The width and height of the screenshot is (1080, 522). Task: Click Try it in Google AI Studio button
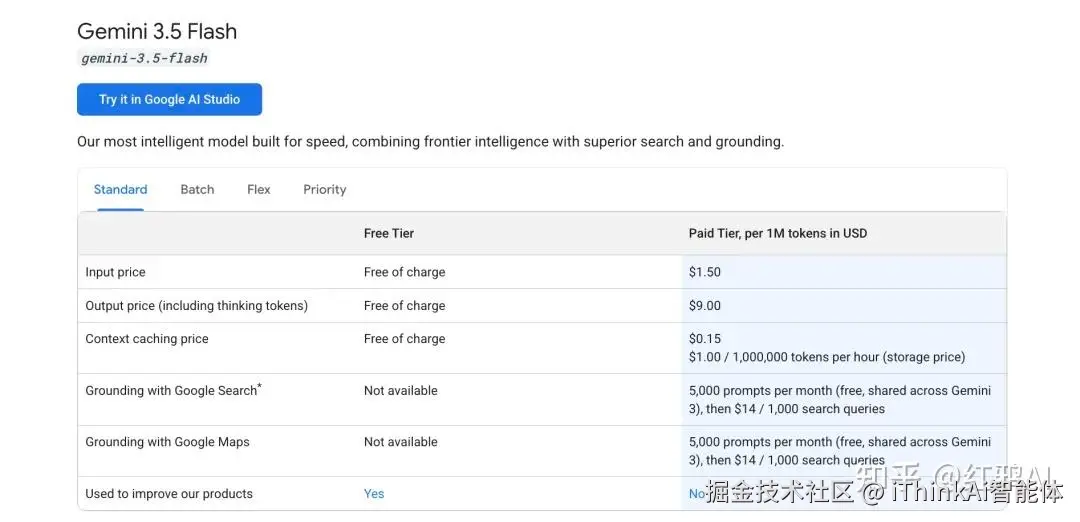point(169,99)
